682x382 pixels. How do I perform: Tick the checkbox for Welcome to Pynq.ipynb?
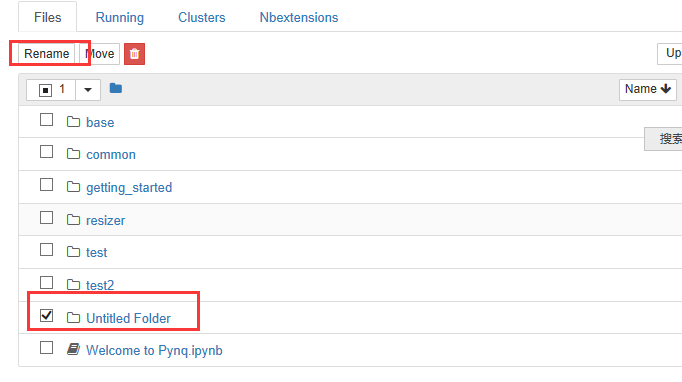(47, 348)
